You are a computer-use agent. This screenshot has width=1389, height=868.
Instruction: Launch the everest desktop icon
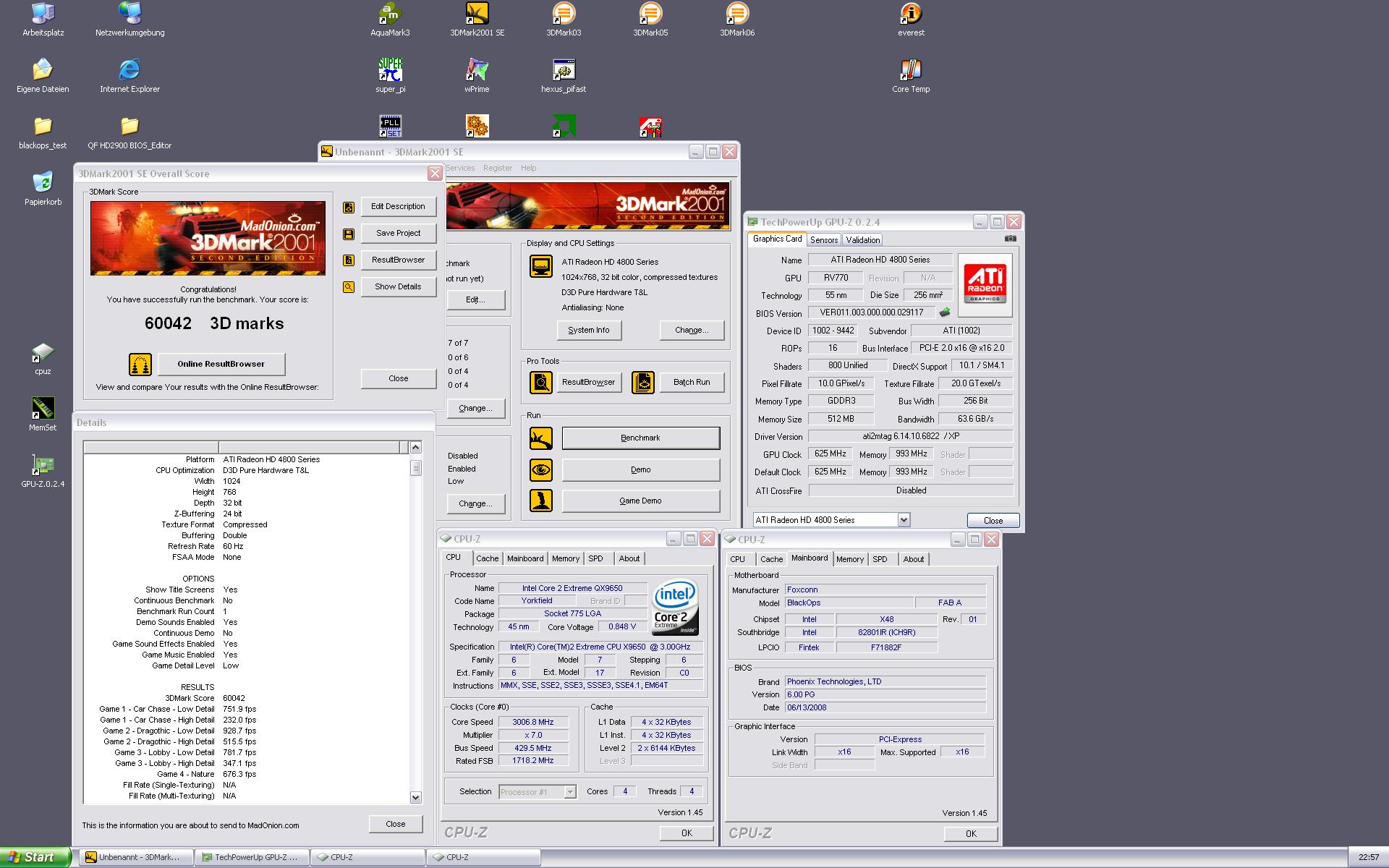tap(911, 20)
